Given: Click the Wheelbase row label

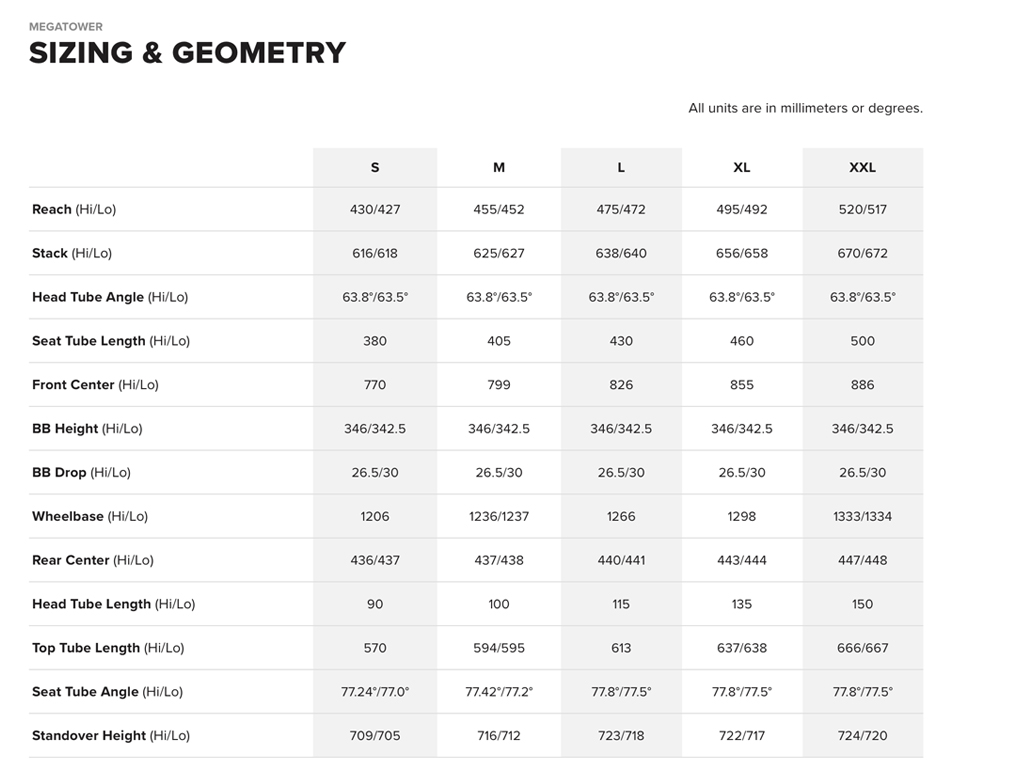Looking at the screenshot, I should click(90, 517).
